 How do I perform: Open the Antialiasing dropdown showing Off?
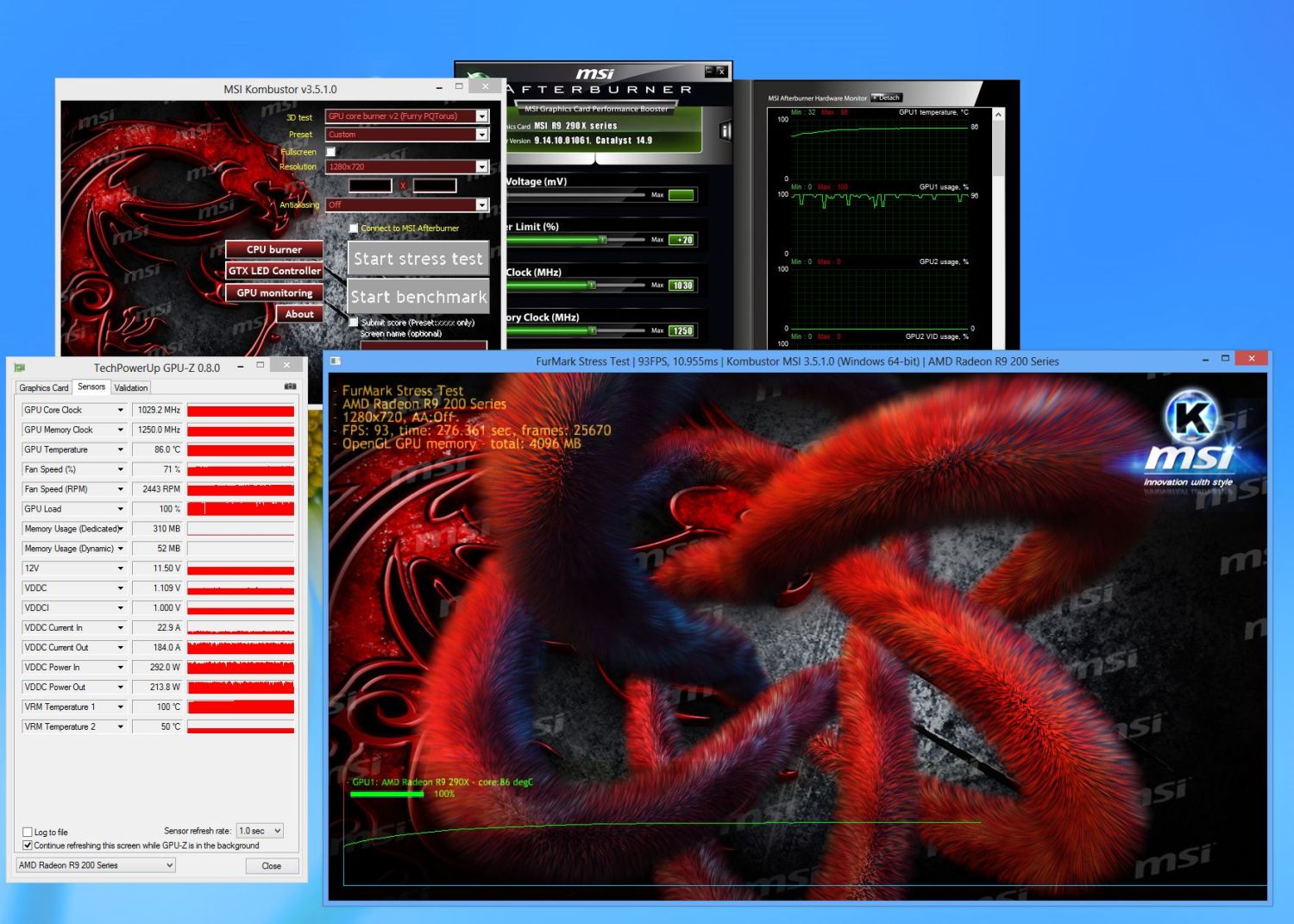[482, 204]
